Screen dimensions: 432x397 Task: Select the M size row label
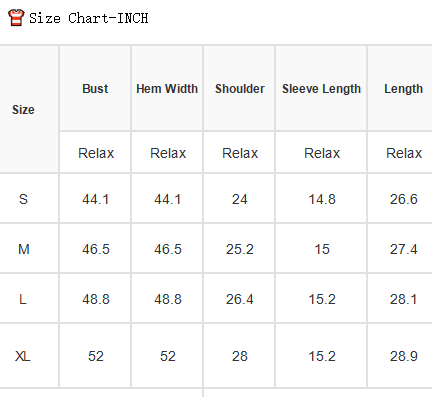pos(24,249)
